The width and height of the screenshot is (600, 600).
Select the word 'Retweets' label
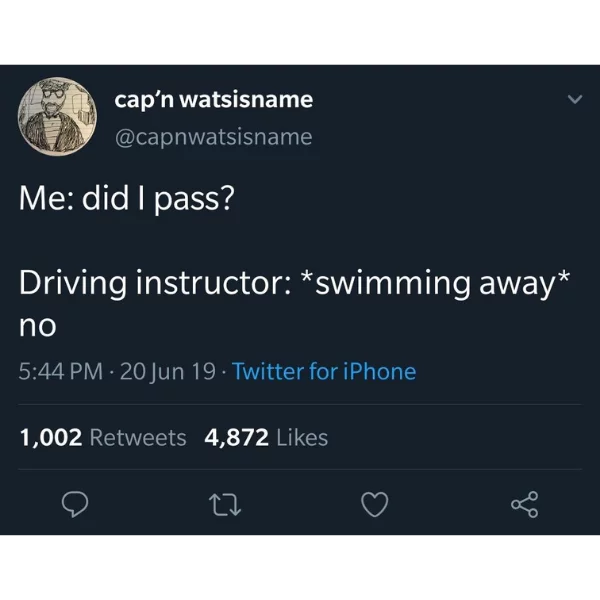click(138, 437)
